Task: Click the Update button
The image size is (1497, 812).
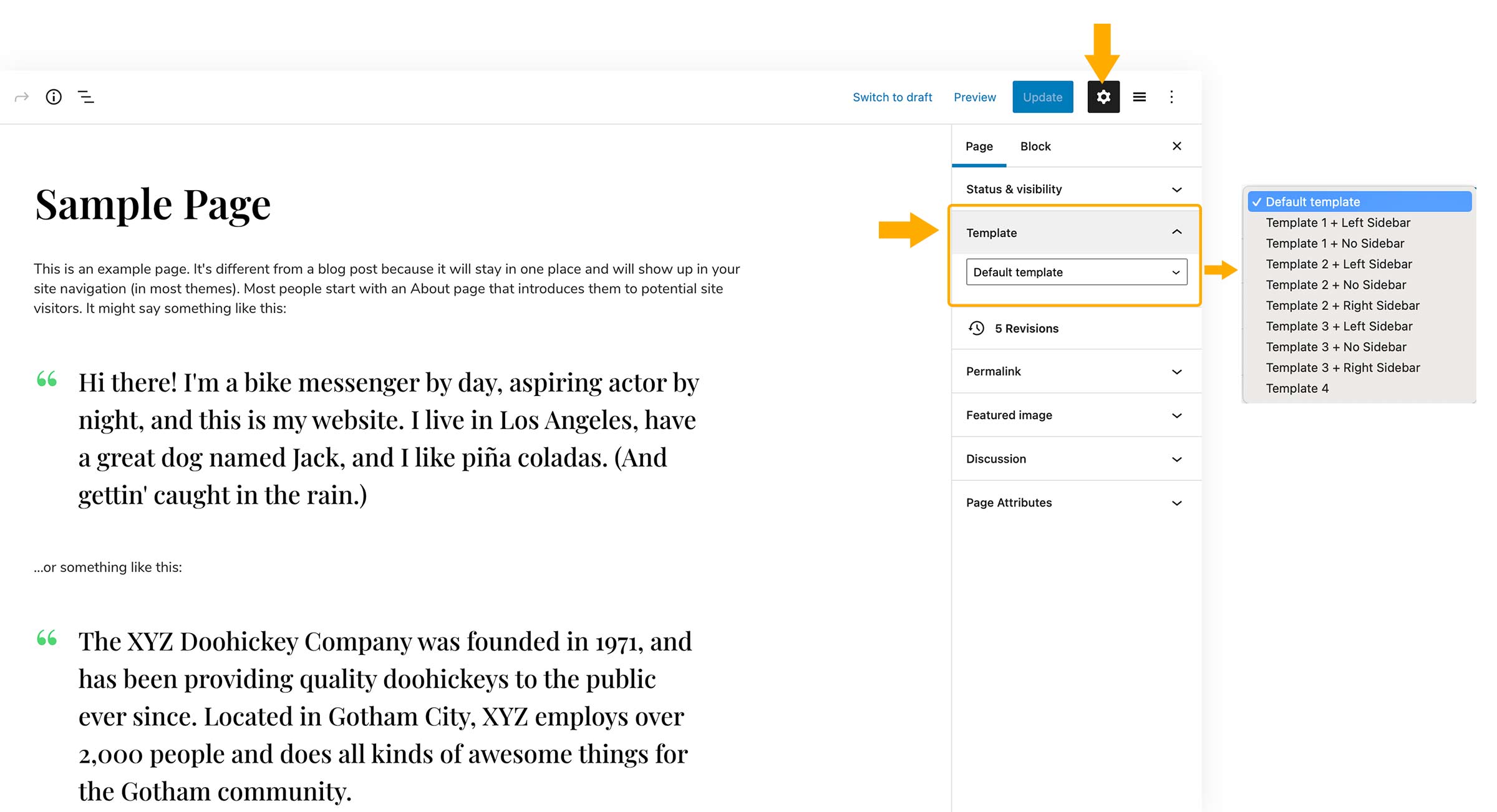Action: pyautogui.click(x=1042, y=97)
